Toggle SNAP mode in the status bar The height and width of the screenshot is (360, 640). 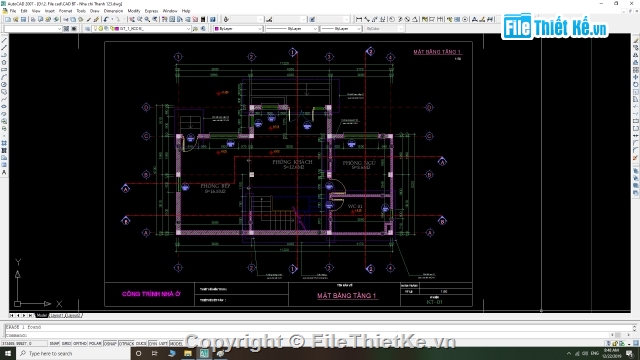(54, 344)
